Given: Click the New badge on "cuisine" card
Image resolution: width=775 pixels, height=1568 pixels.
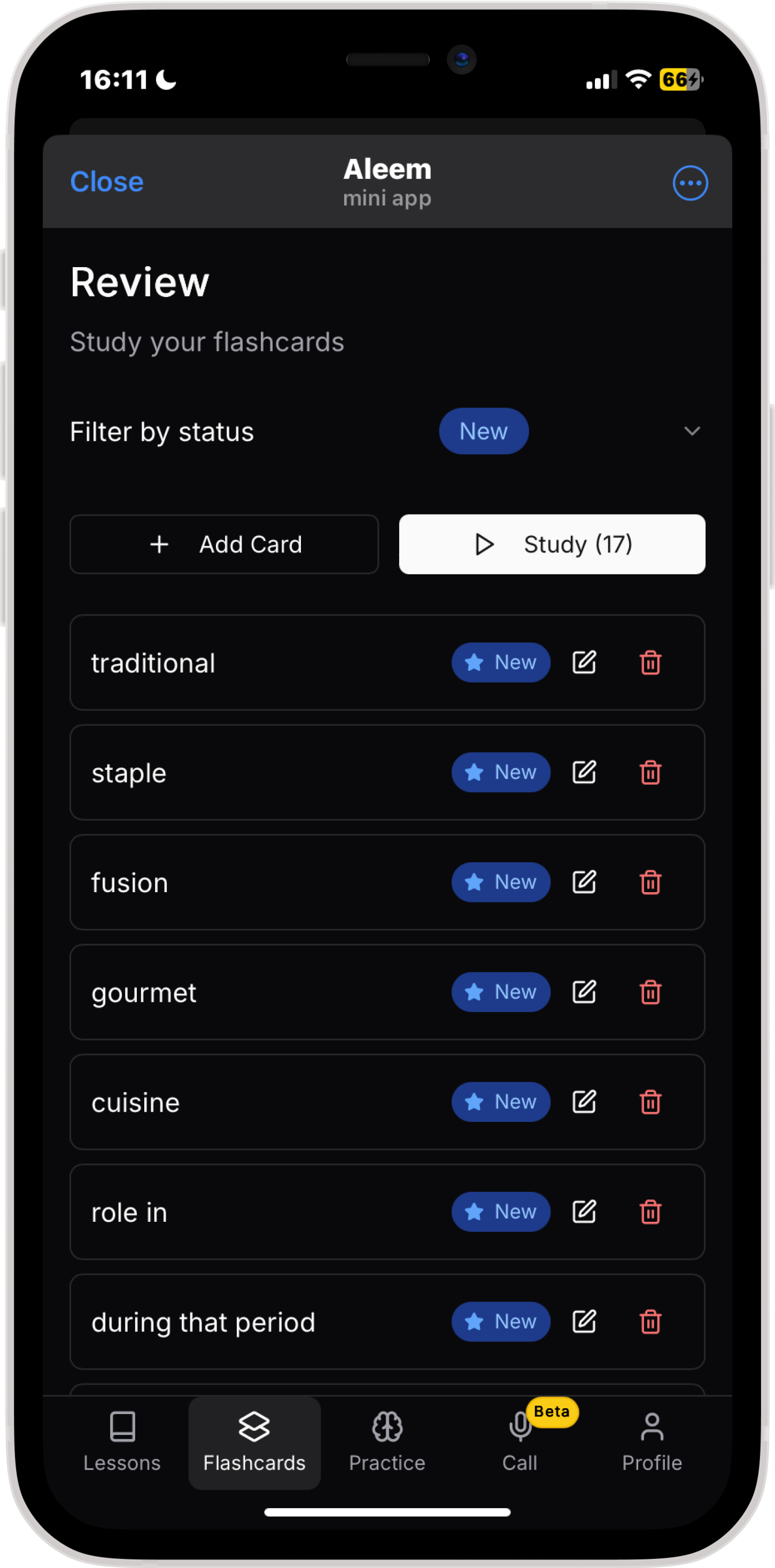Looking at the screenshot, I should coord(500,1102).
